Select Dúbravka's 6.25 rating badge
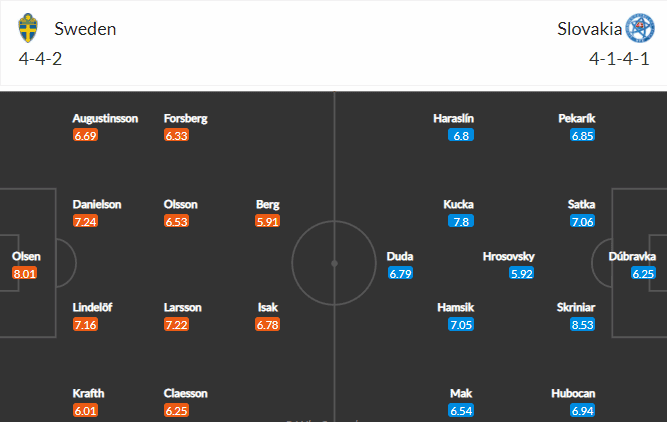The width and height of the screenshot is (667, 422). coord(643,274)
